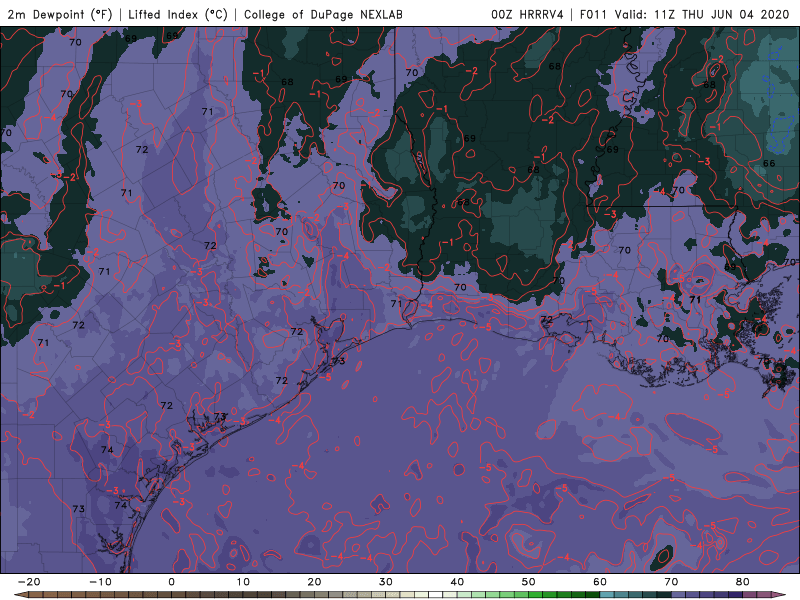The image size is (800, 600).
Task: Click the "-20" color scale tick label
Action: tap(29, 582)
